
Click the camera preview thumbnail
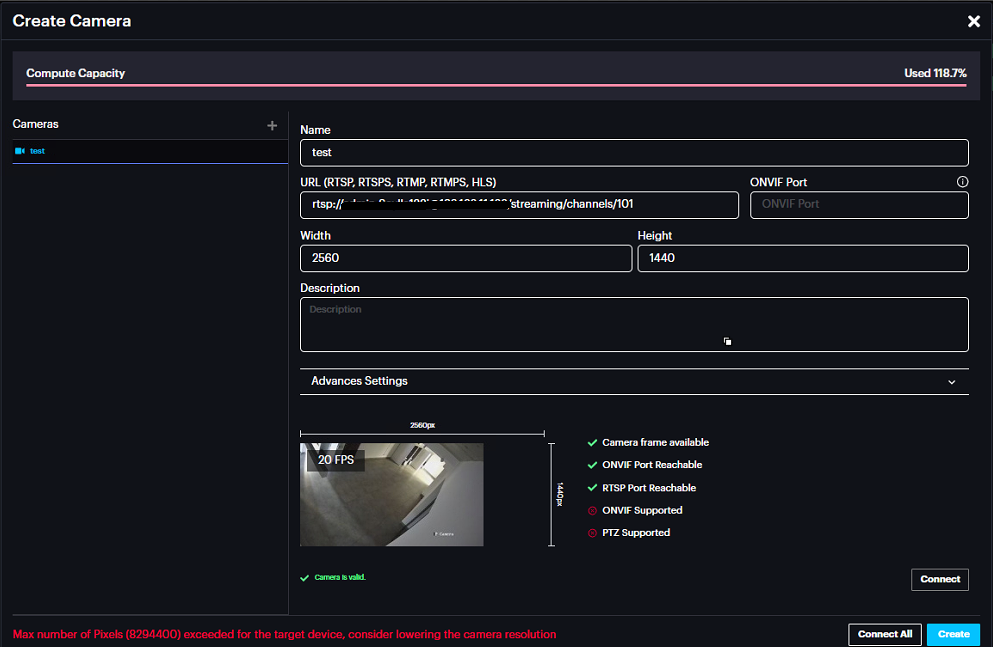pos(391,495)
